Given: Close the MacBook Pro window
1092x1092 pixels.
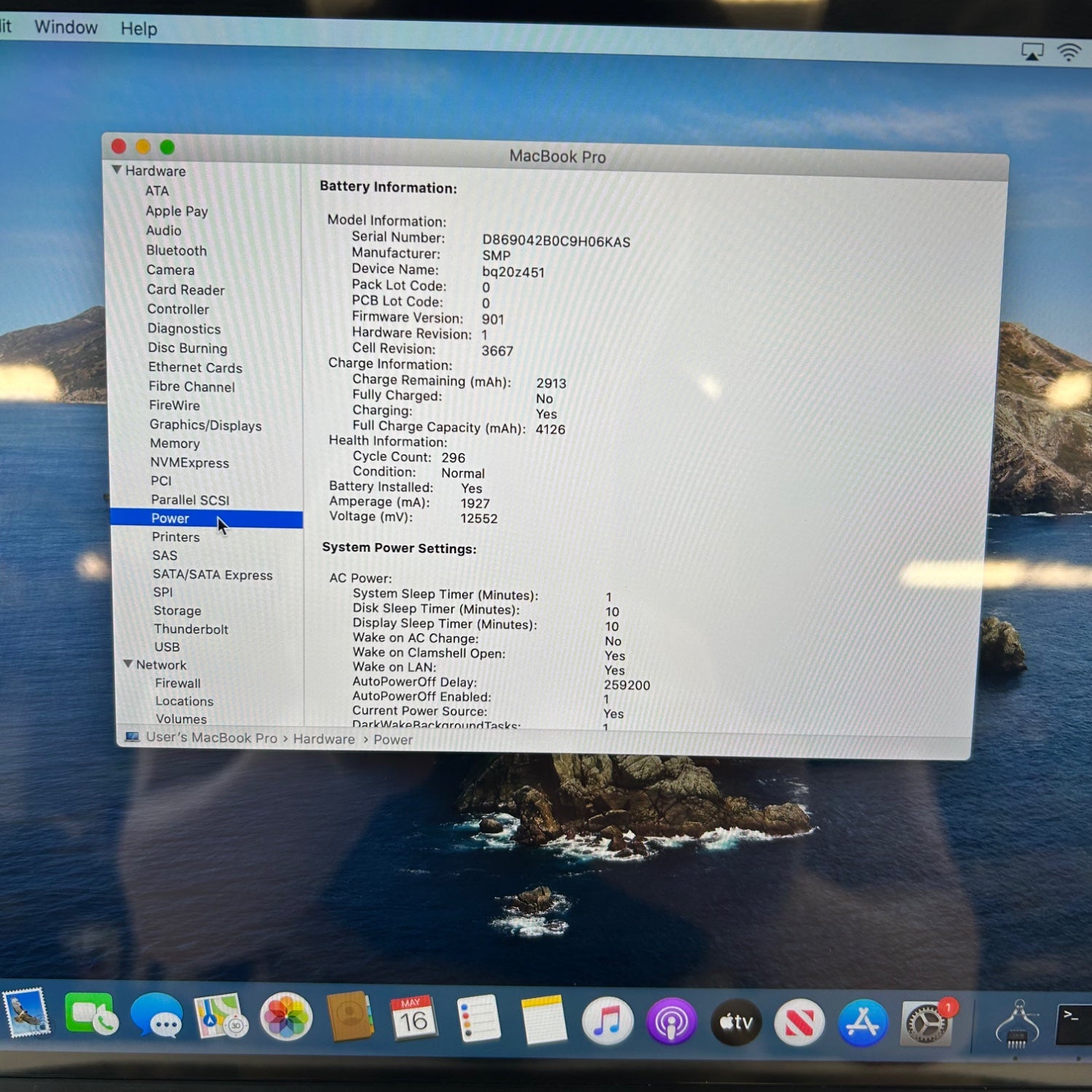Looking at the screenshot, I should [119, 146].
